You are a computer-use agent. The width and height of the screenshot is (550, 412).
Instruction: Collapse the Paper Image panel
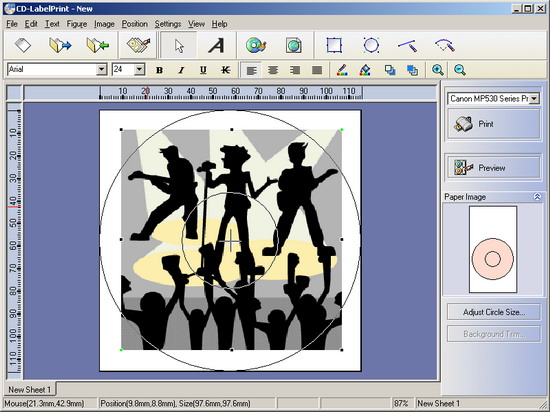click(x=537, y=197)
